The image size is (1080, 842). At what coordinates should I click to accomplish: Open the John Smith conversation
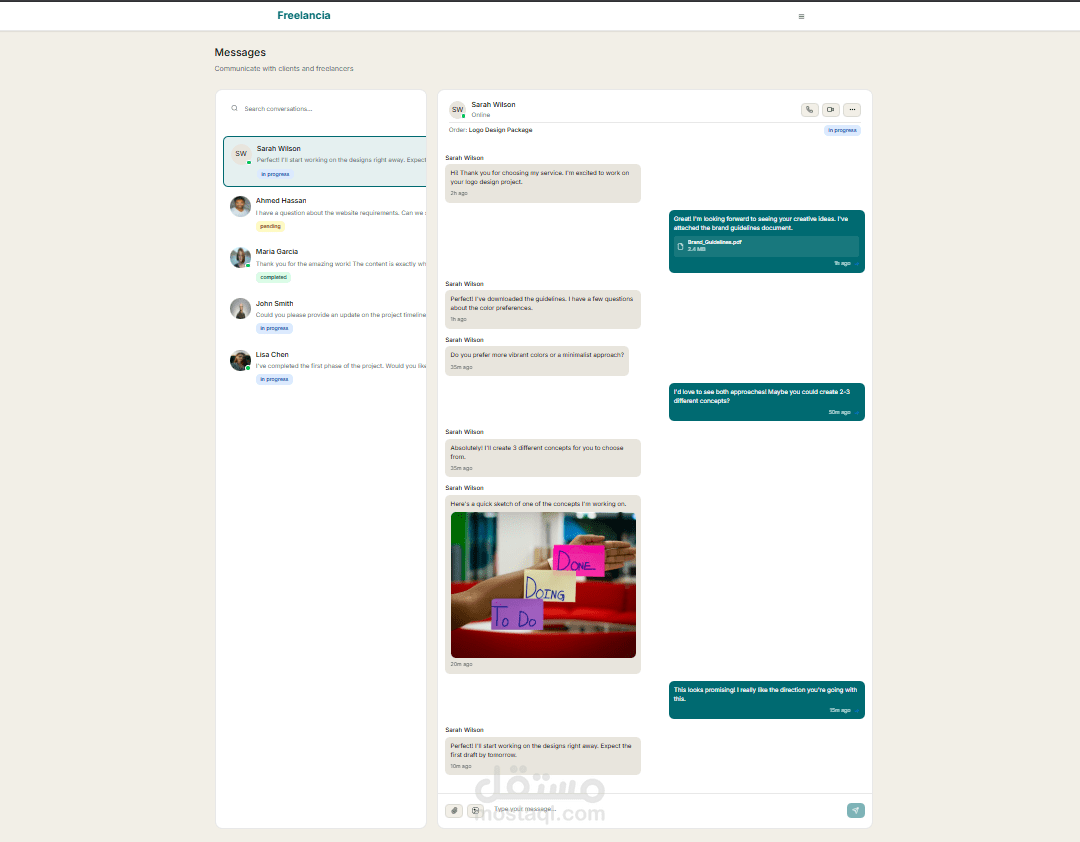coord(325,315)
